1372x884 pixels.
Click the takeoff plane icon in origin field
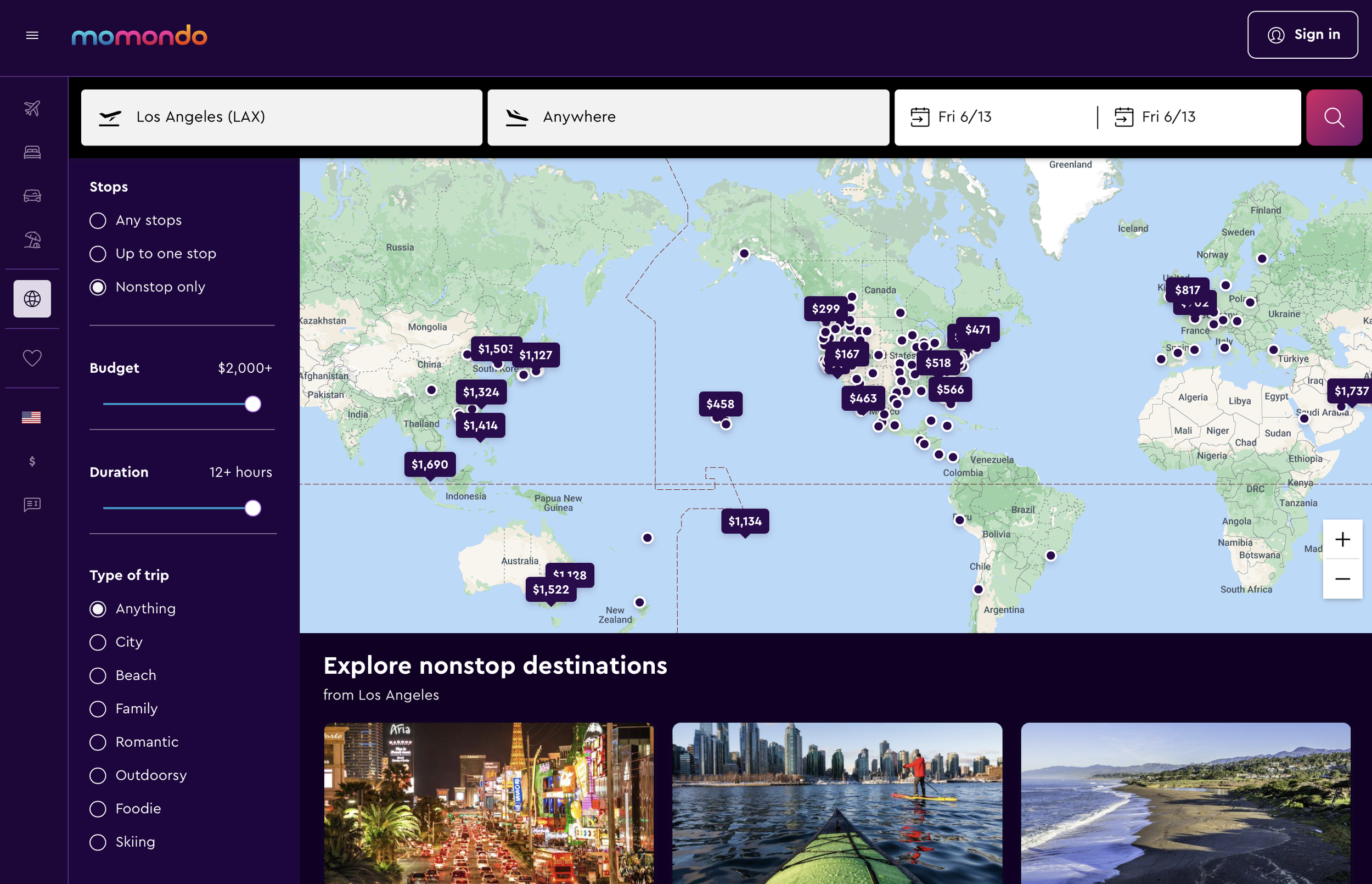coord(110,118)
